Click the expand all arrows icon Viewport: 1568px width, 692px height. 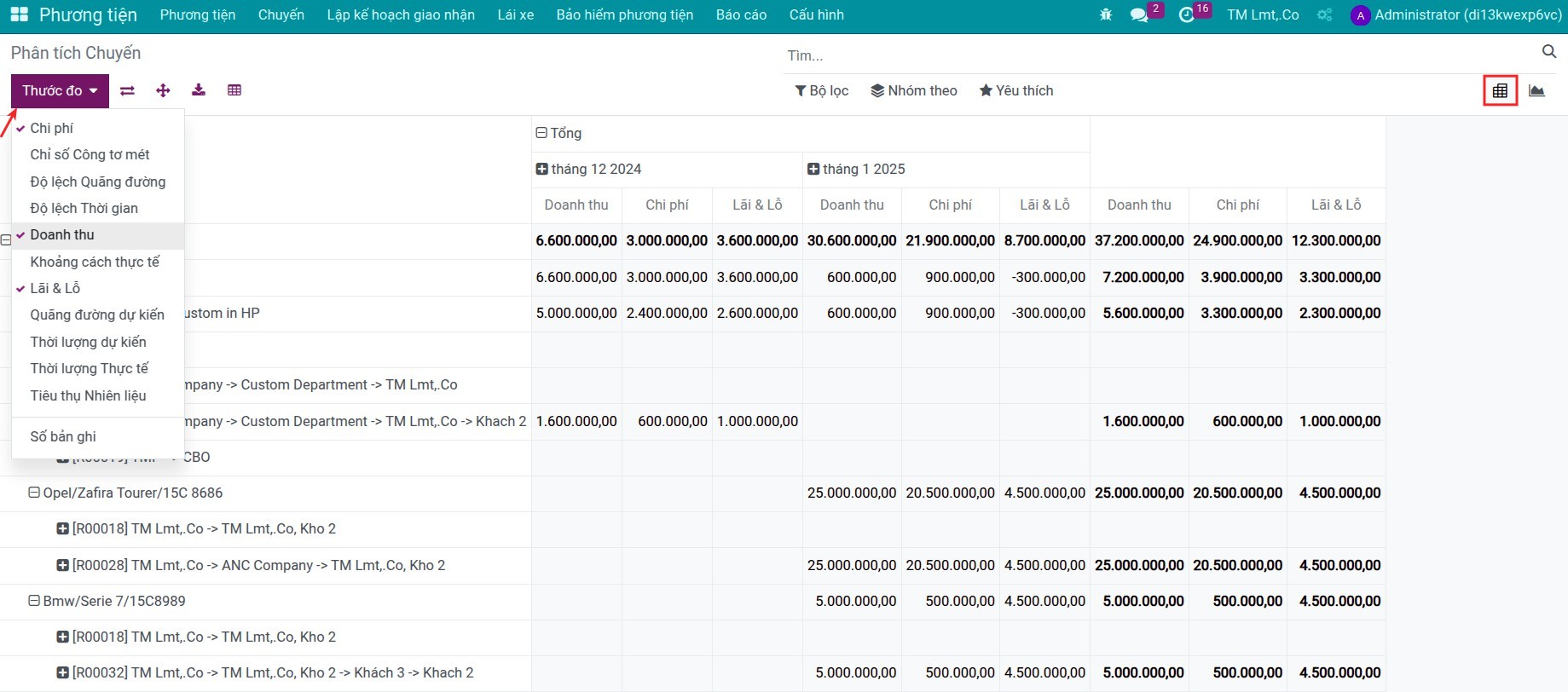[x=163, y=90]
